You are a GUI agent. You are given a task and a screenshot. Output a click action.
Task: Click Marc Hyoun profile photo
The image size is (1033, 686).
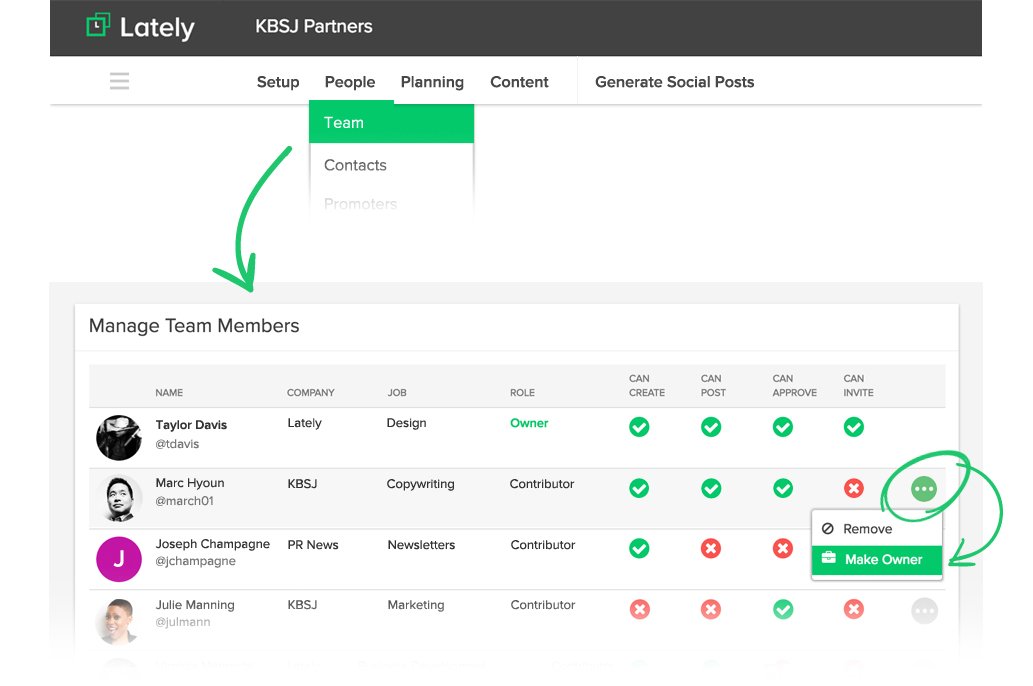point(119,498)
